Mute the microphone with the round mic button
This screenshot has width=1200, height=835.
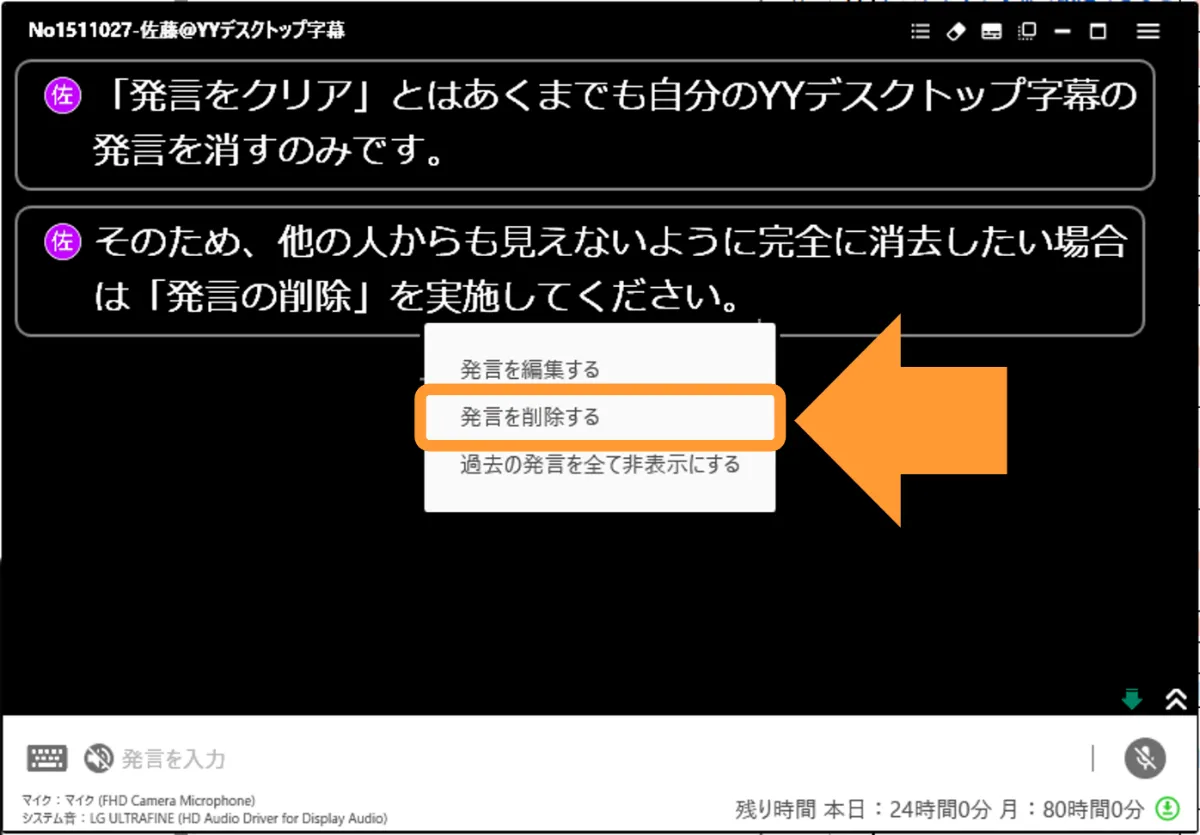1144,759
